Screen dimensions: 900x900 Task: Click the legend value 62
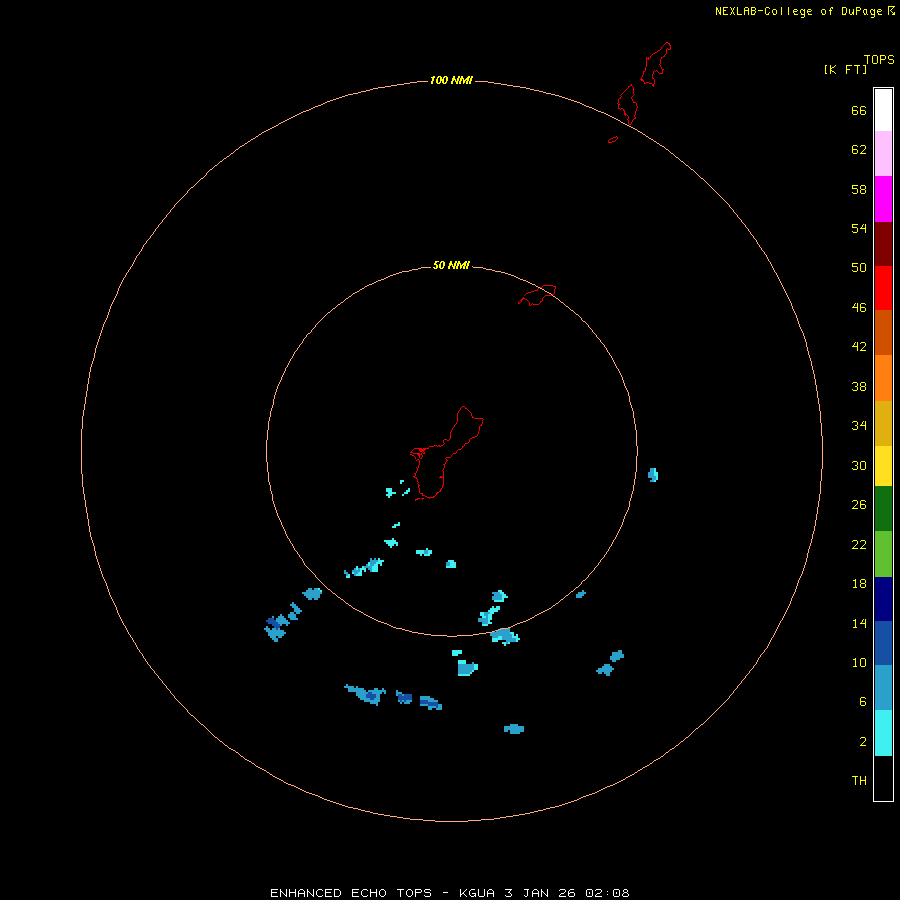click(x=859, y=150)
